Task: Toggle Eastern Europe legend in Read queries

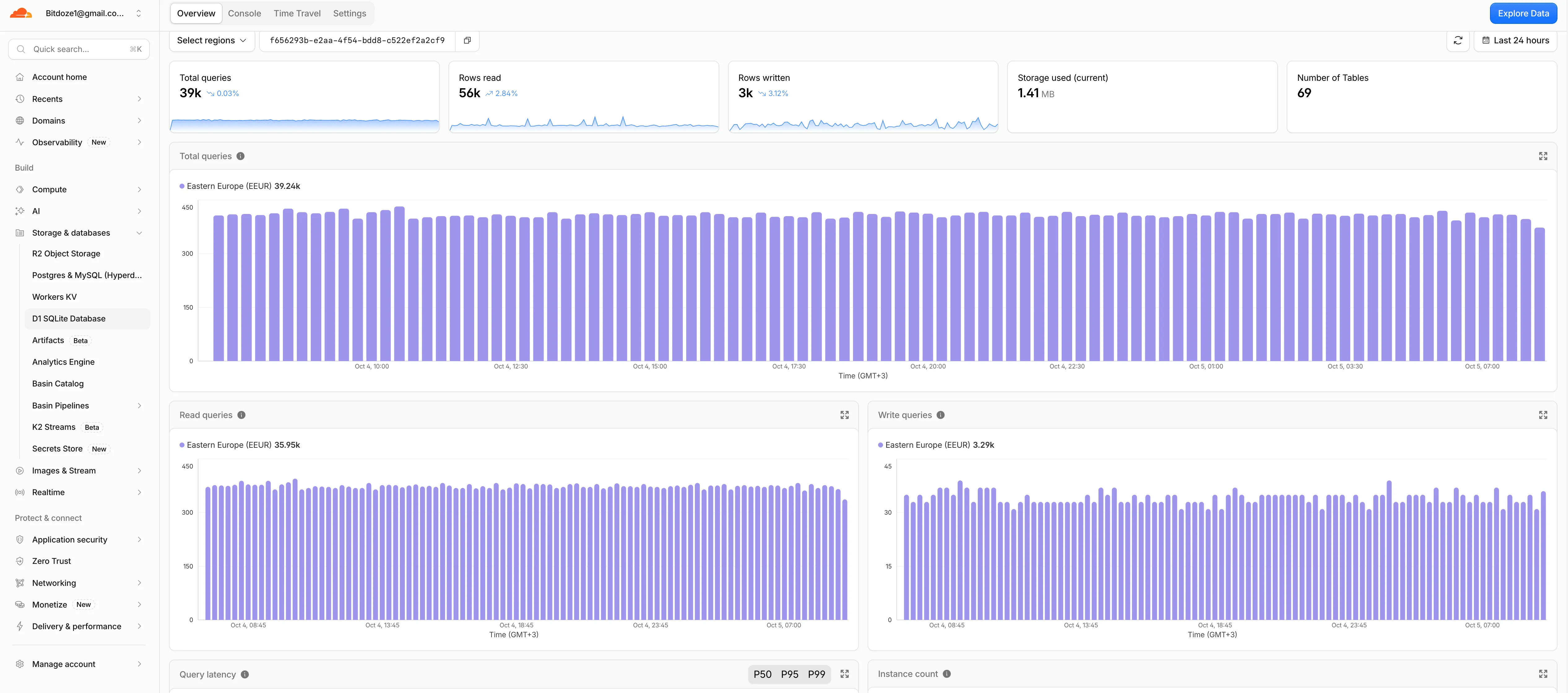Action: [240, 445]
